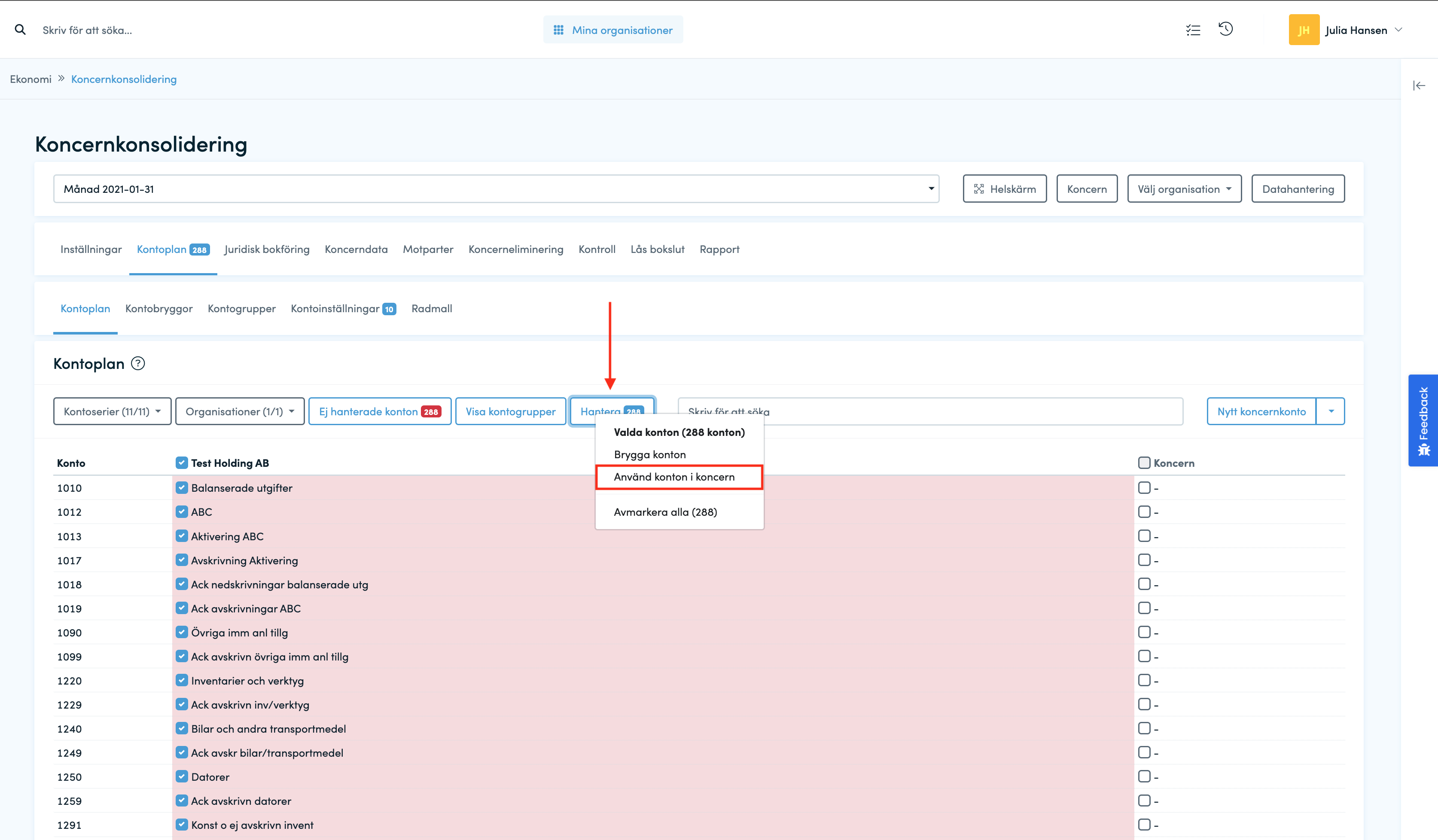Uncheck Övriga imm anl tillg checkbox

tap(181, 632)
